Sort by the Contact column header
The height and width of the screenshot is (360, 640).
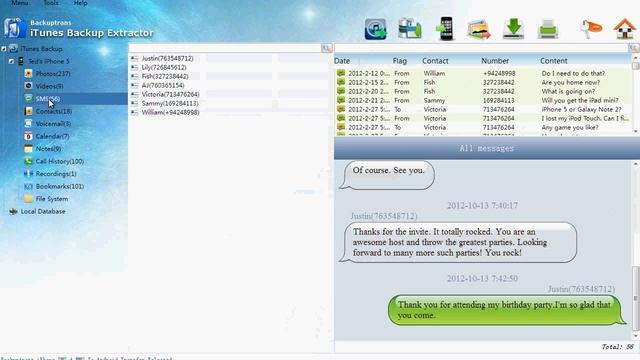coord(435,61)
